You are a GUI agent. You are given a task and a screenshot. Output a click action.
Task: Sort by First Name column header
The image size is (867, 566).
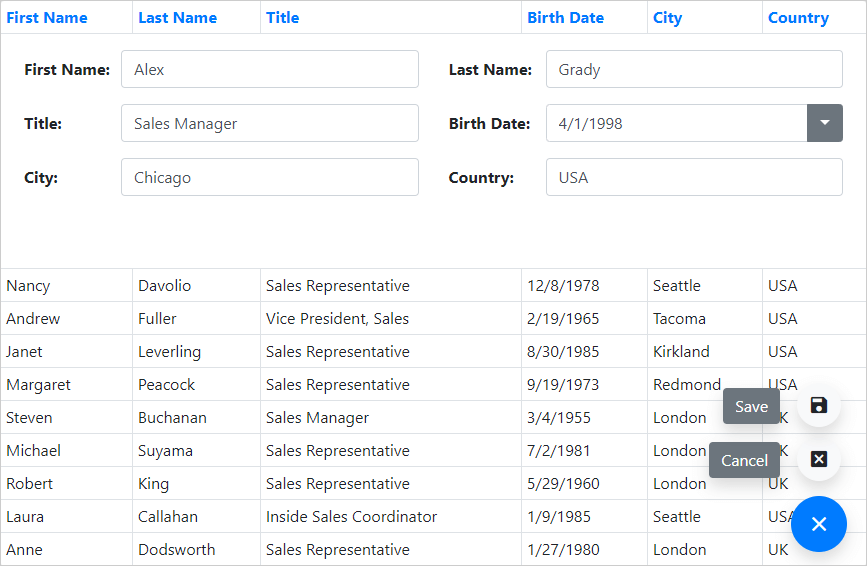point(47,18)
